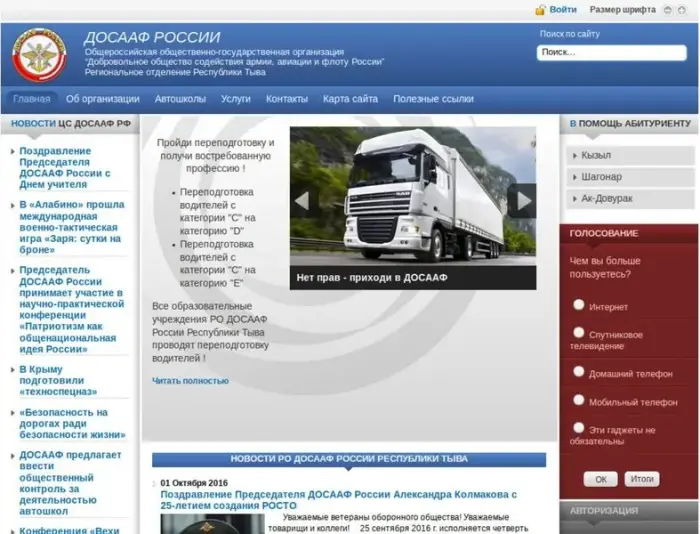
Task: Open the Контакты menu item
Action: tap(286, 99)
